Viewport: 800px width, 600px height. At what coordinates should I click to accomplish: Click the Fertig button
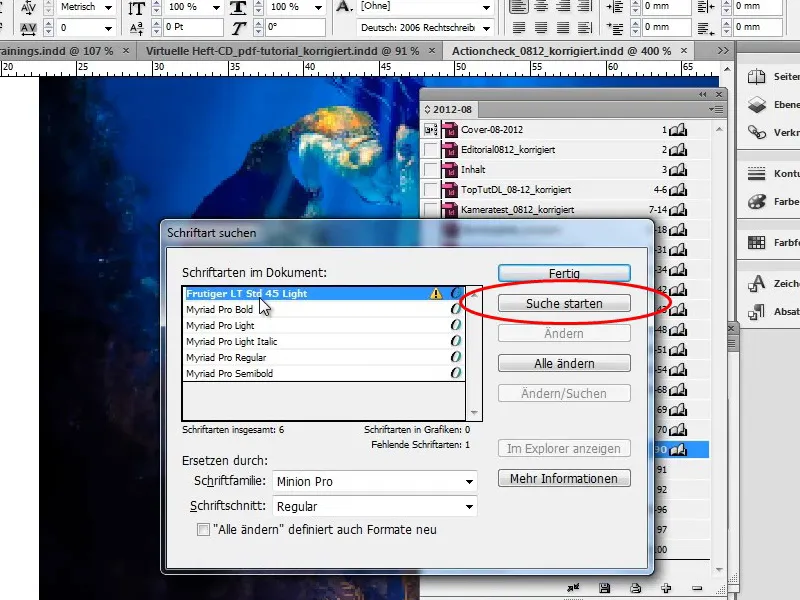564,273
